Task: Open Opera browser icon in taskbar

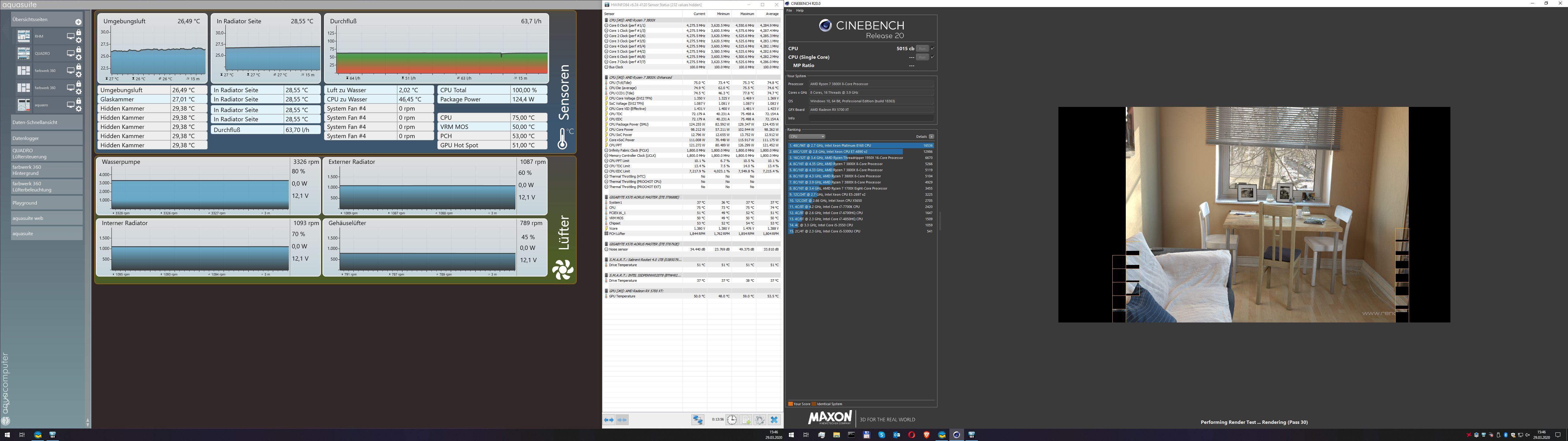Action: tap(912, 435)
